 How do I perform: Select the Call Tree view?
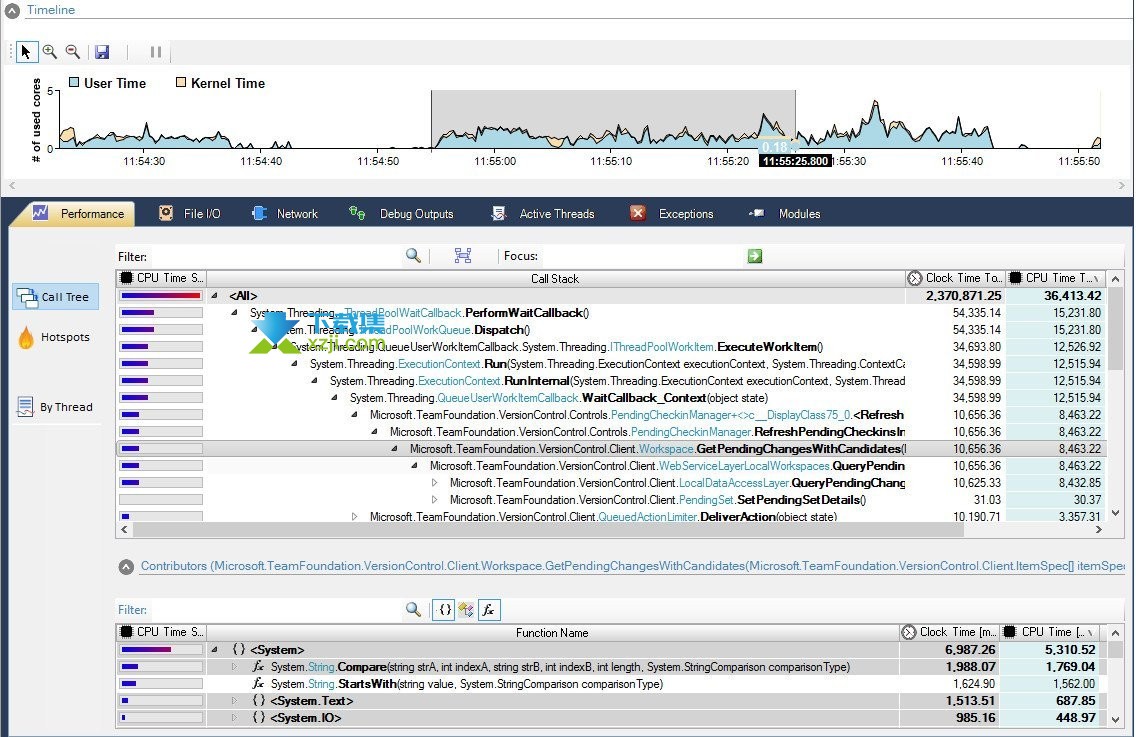55,296
